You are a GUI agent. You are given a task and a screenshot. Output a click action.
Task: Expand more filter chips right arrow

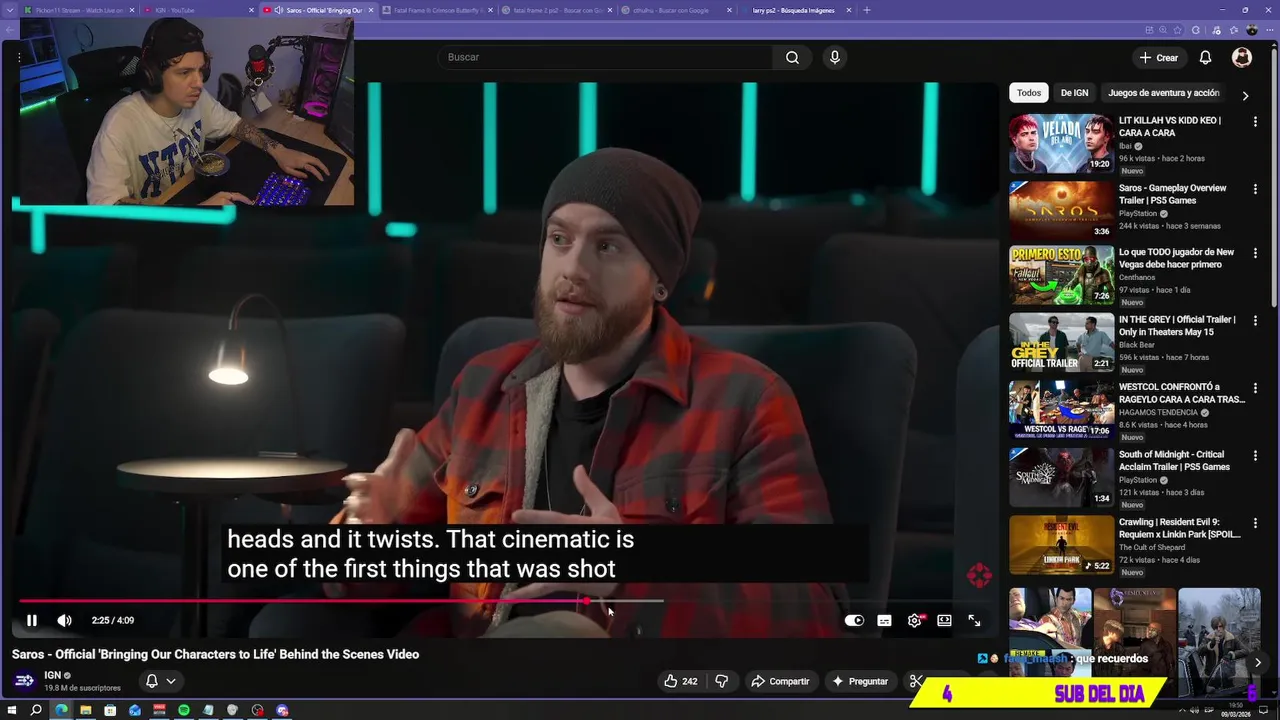[1245, 96]
